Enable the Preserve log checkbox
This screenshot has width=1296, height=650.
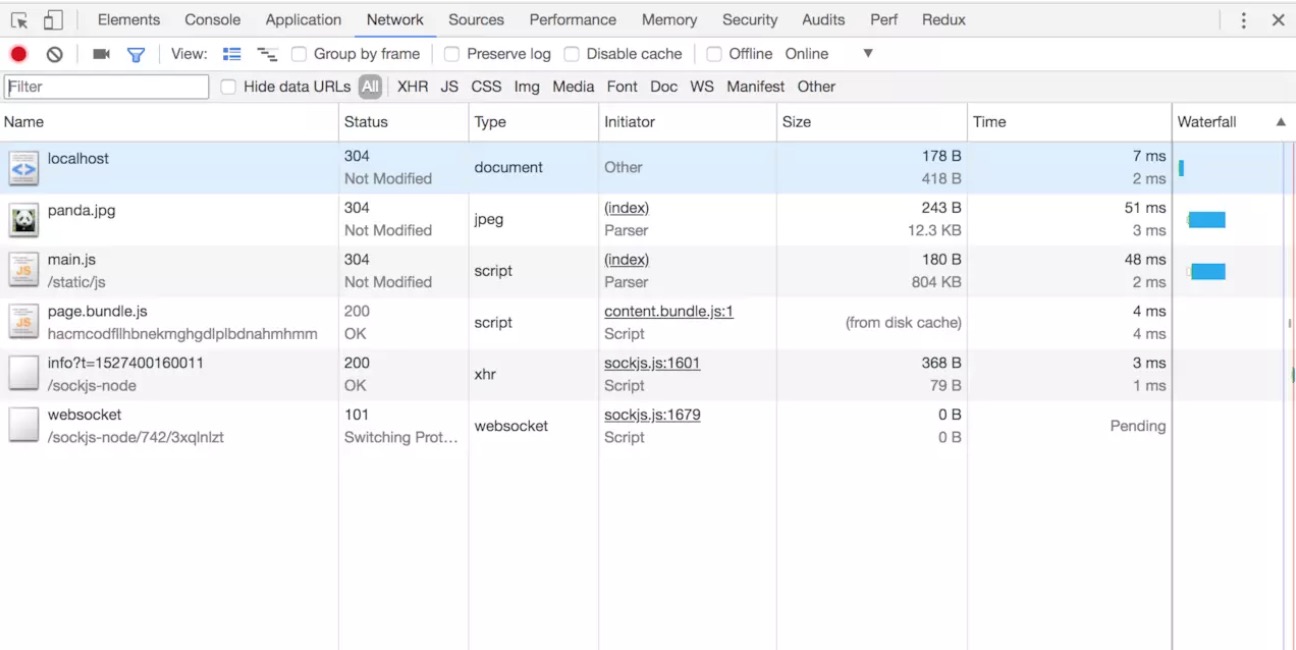(451, 54)
